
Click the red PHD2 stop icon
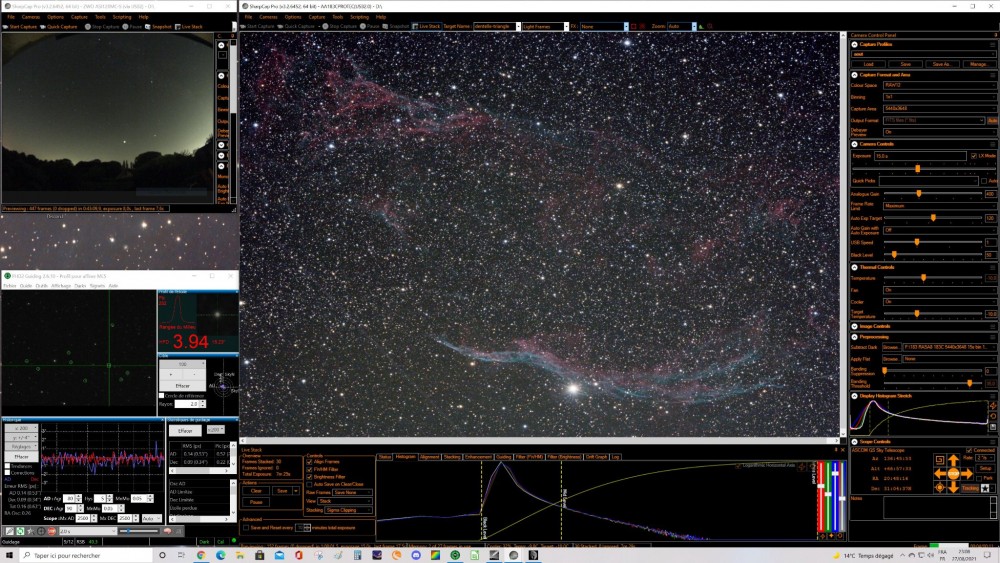point(52,531)
